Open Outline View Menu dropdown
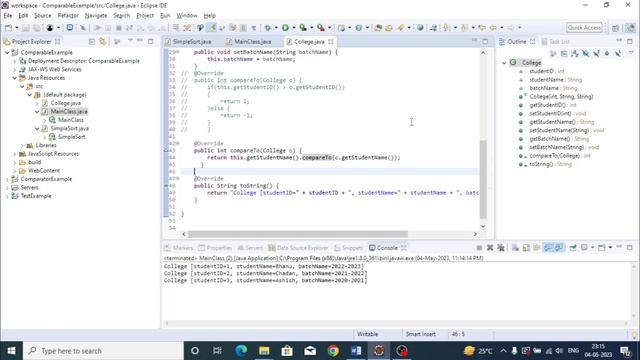 [631, 53]
